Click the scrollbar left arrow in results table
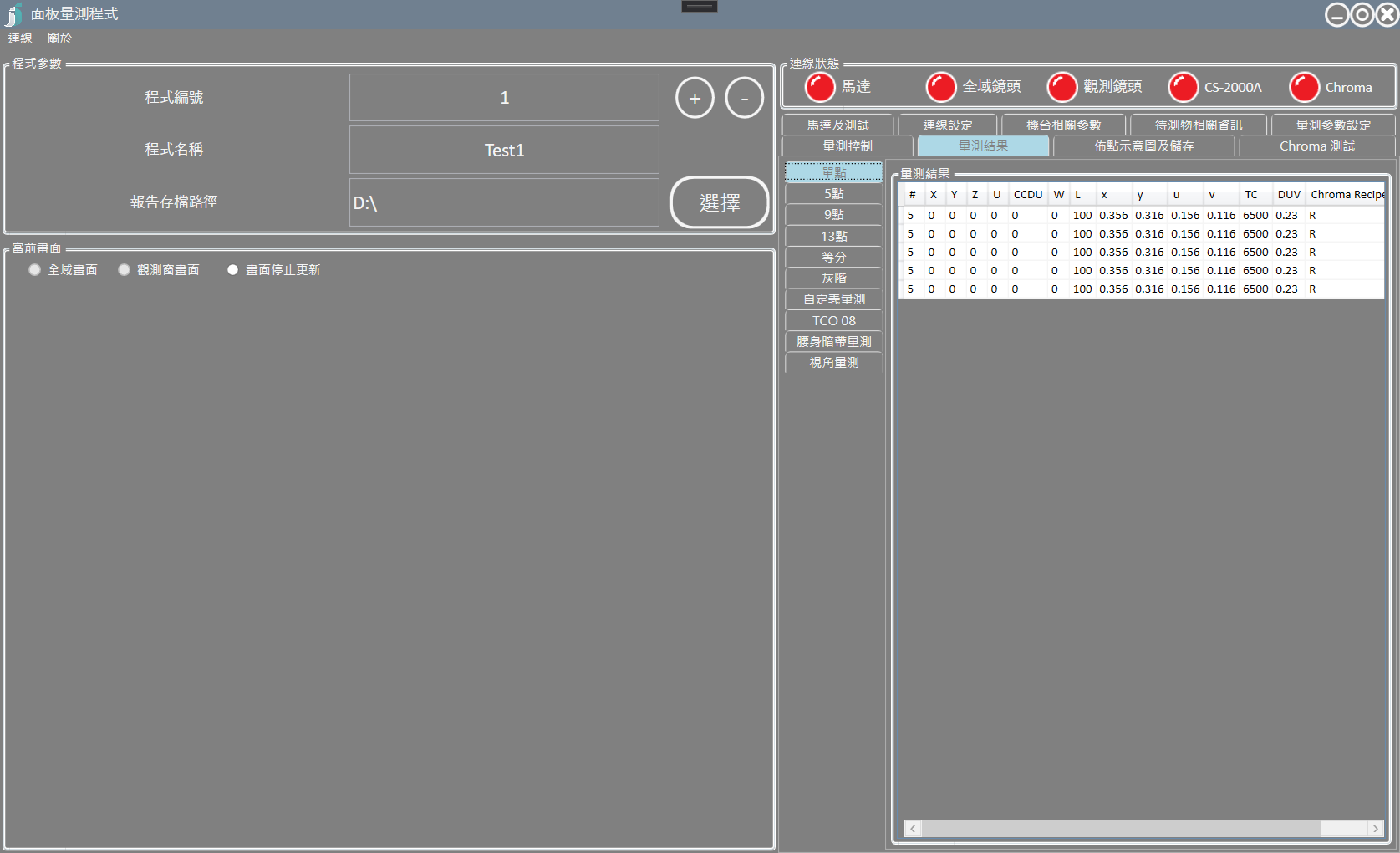 914,829
